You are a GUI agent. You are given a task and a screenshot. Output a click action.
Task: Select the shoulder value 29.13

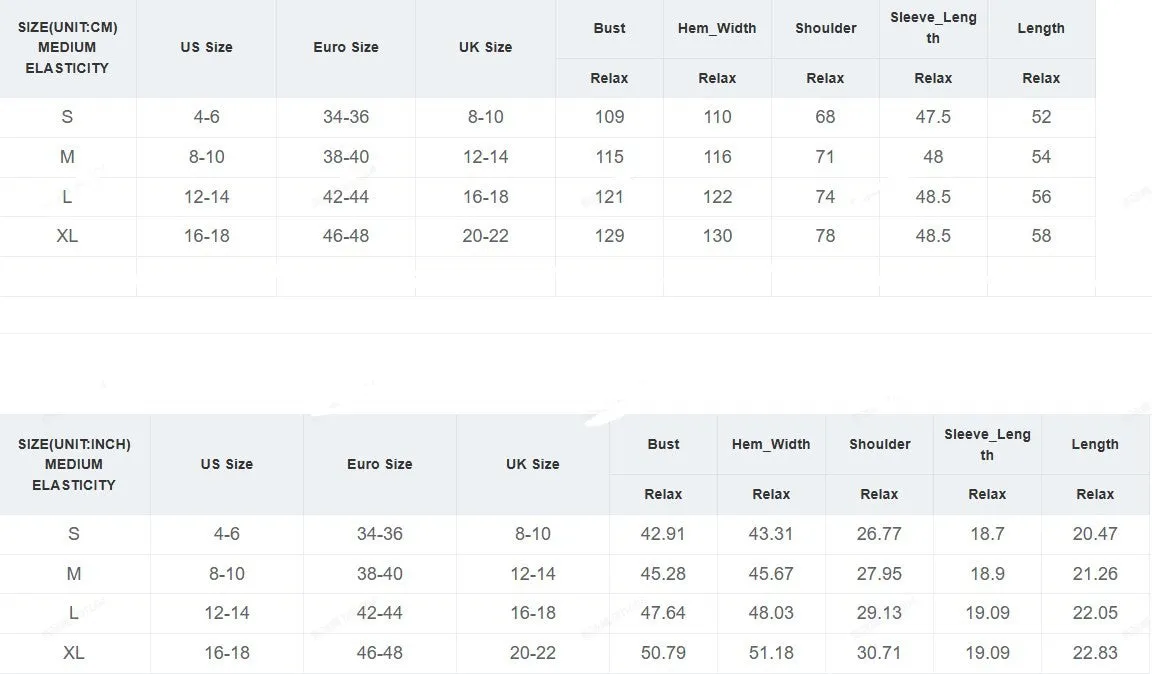click(x=879, y=613)
